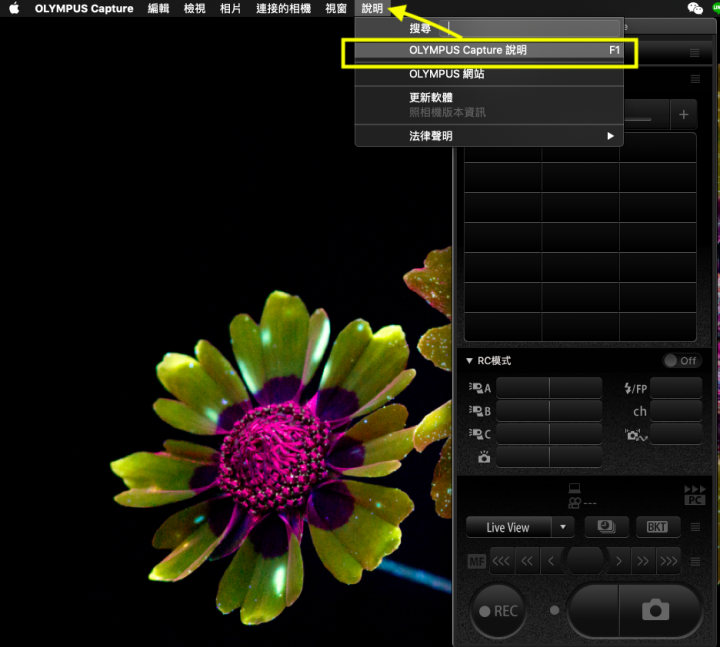The height and width of the screenshot is (647, 720).
Task: Click the camera shutter release button
Action: pyautogui.click(x=660, y=611)
